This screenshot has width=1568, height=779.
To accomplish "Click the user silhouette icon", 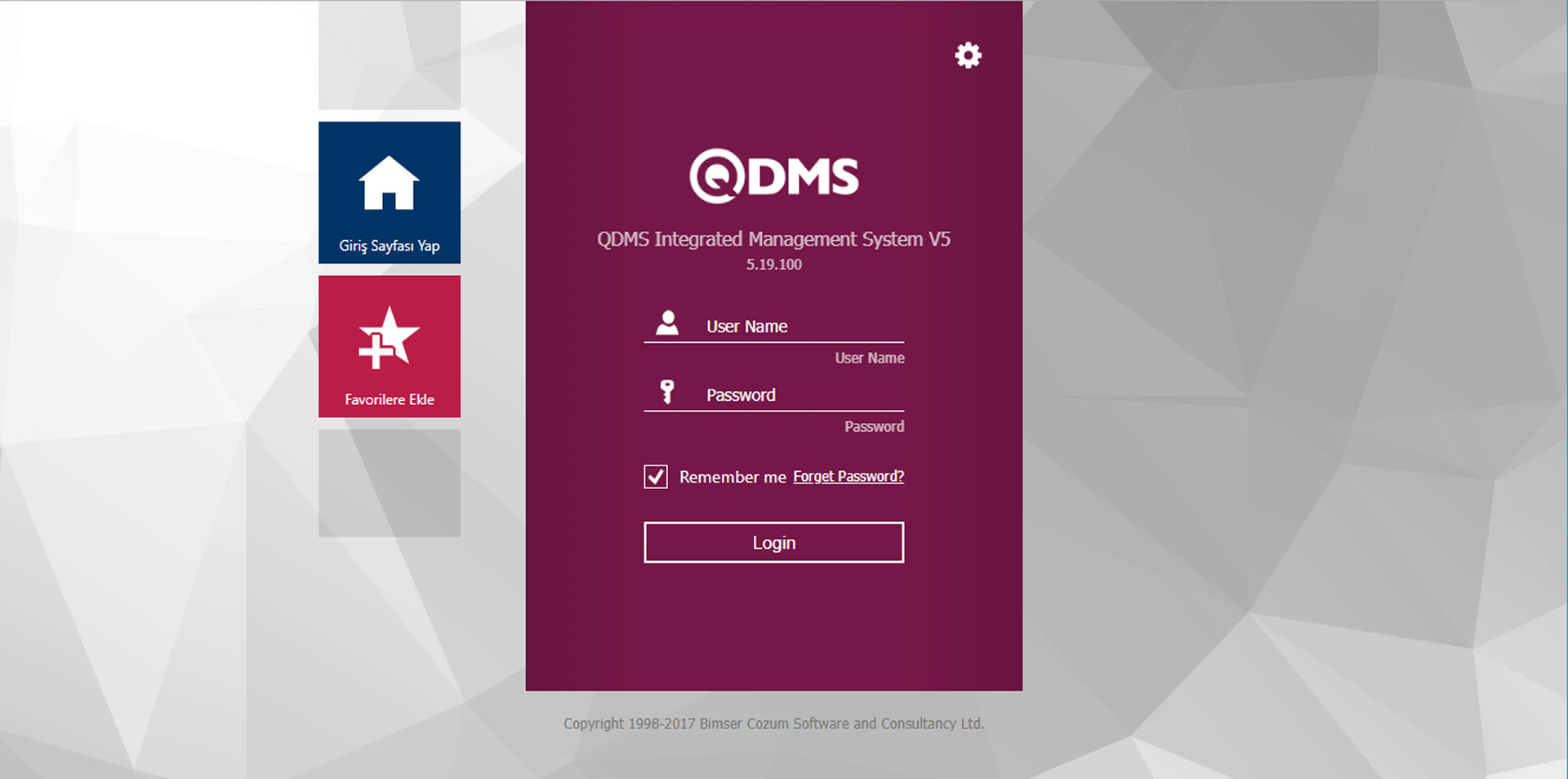I will pyautogui.click(x=667, y=323).
